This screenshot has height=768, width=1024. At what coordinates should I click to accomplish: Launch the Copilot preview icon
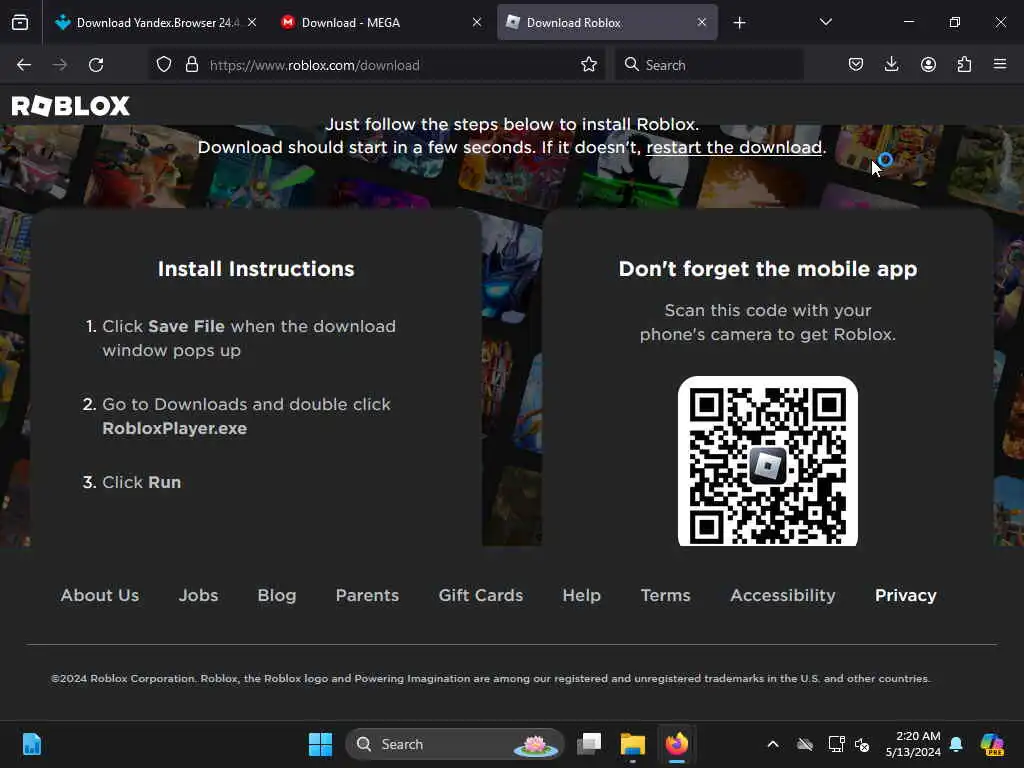(992, 744)
